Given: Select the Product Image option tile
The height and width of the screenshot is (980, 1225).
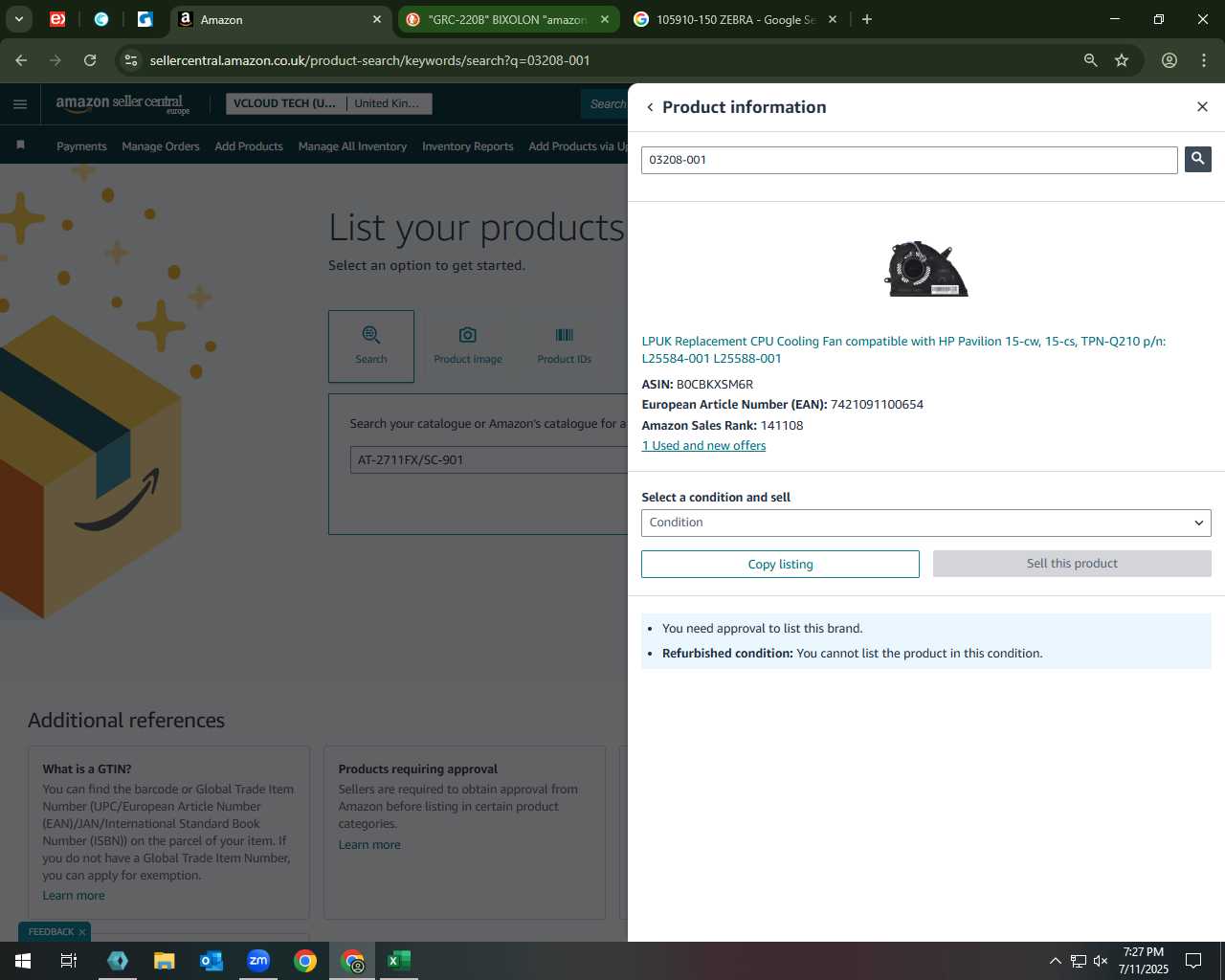Looking at the screenshot, I should (468, 345).
